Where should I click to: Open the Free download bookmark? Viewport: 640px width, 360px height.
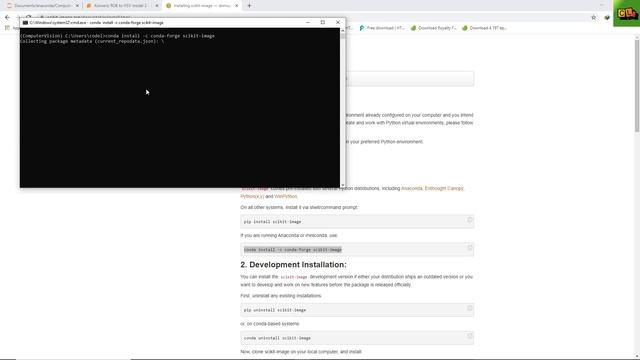pos(382,28)
